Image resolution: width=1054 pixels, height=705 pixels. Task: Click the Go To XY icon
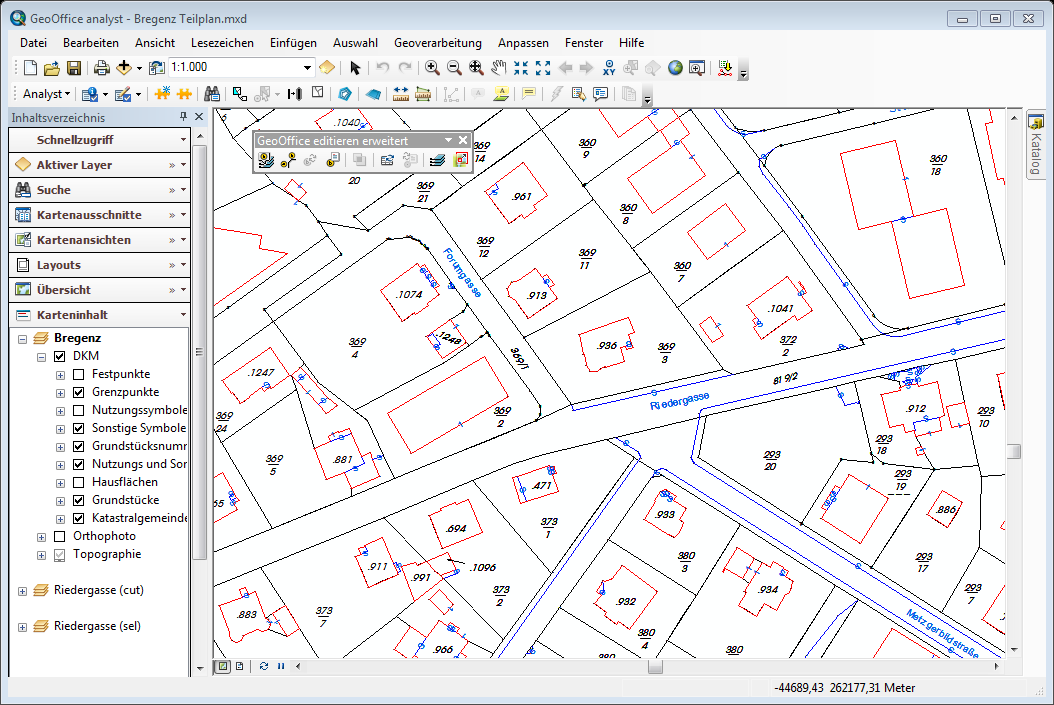(x=609, y=68)
